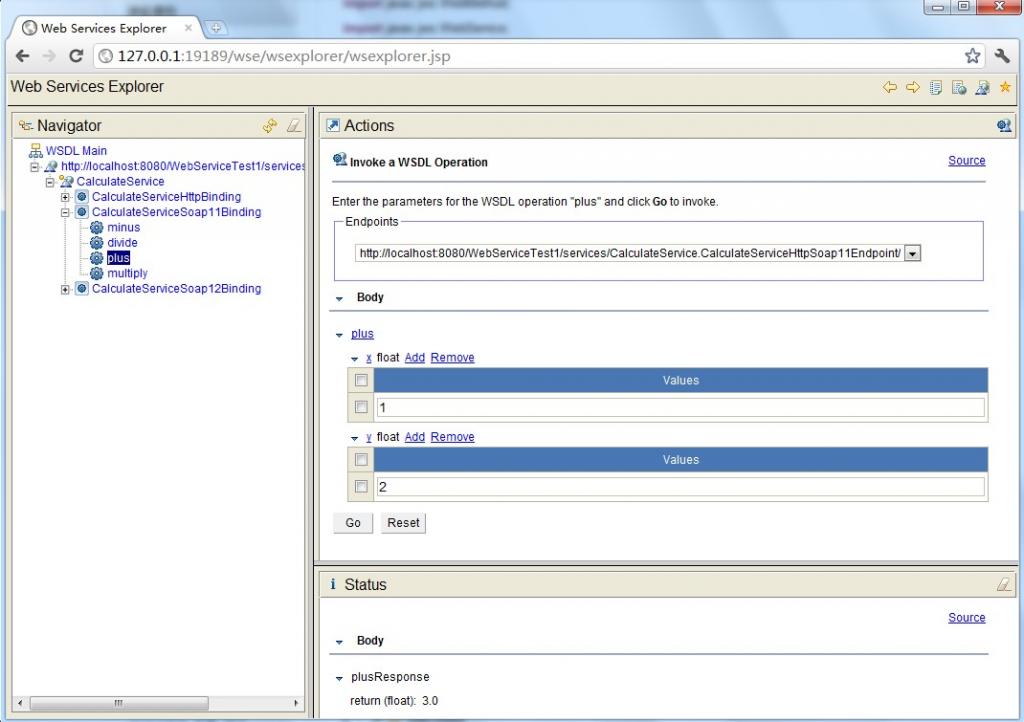Refresh the Navigator with the arrows icon
Screen dimensions: 1024x722
tap(268, 125)
